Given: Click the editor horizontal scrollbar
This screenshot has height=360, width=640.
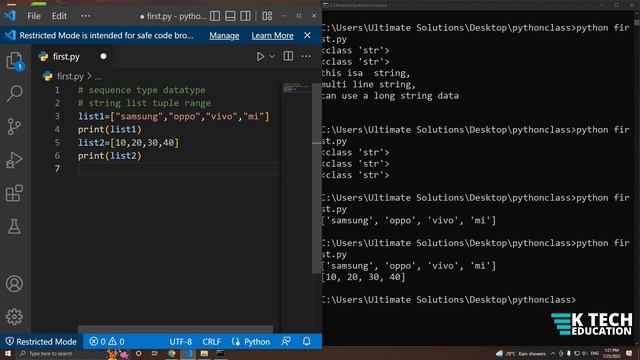Looking at the screenshot, I should 176,329.
